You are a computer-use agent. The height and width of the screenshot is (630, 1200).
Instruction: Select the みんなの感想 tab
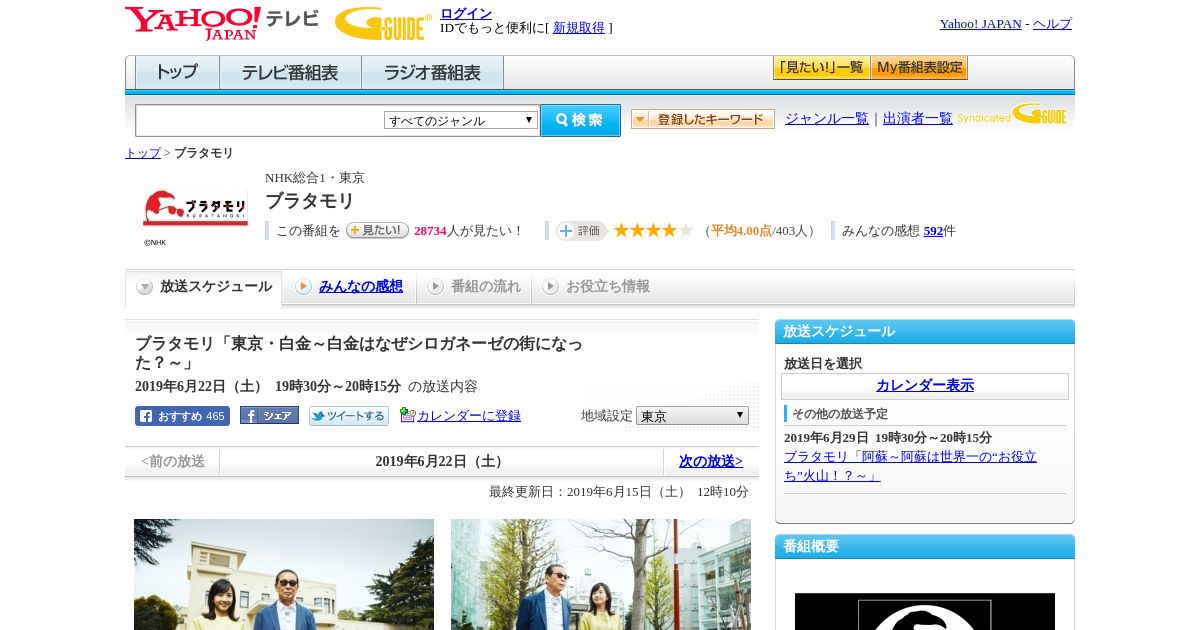(361, 286)
